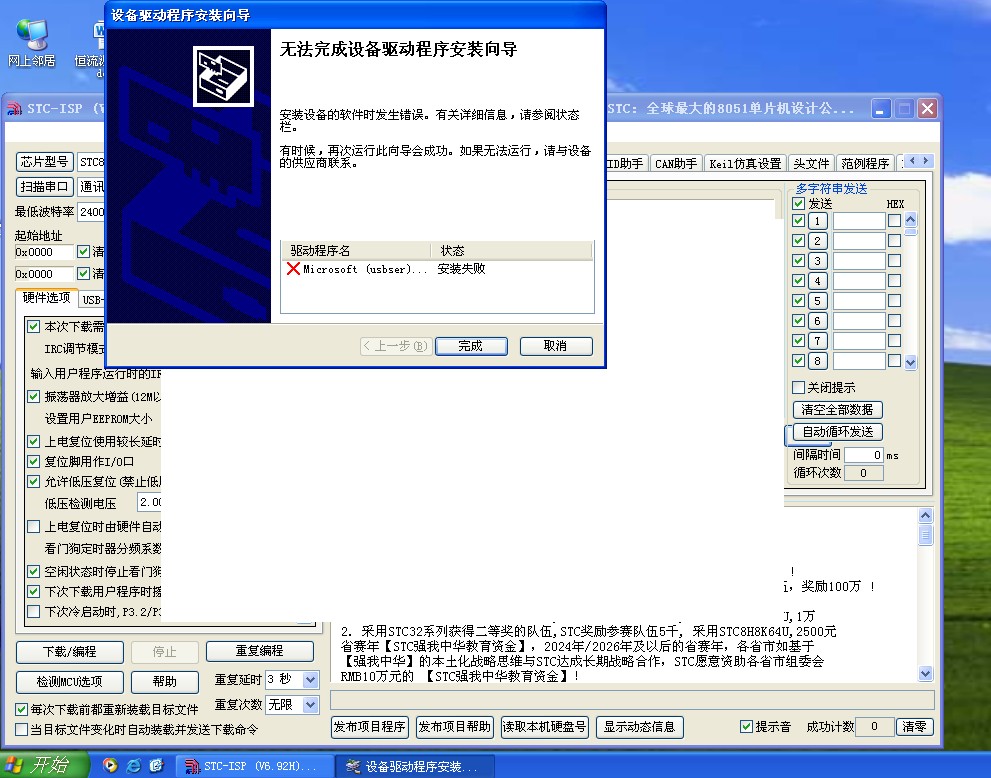Click the 扫描串口 button
Viewport: 991px width, 778px height.
click(x=44, y=186)
